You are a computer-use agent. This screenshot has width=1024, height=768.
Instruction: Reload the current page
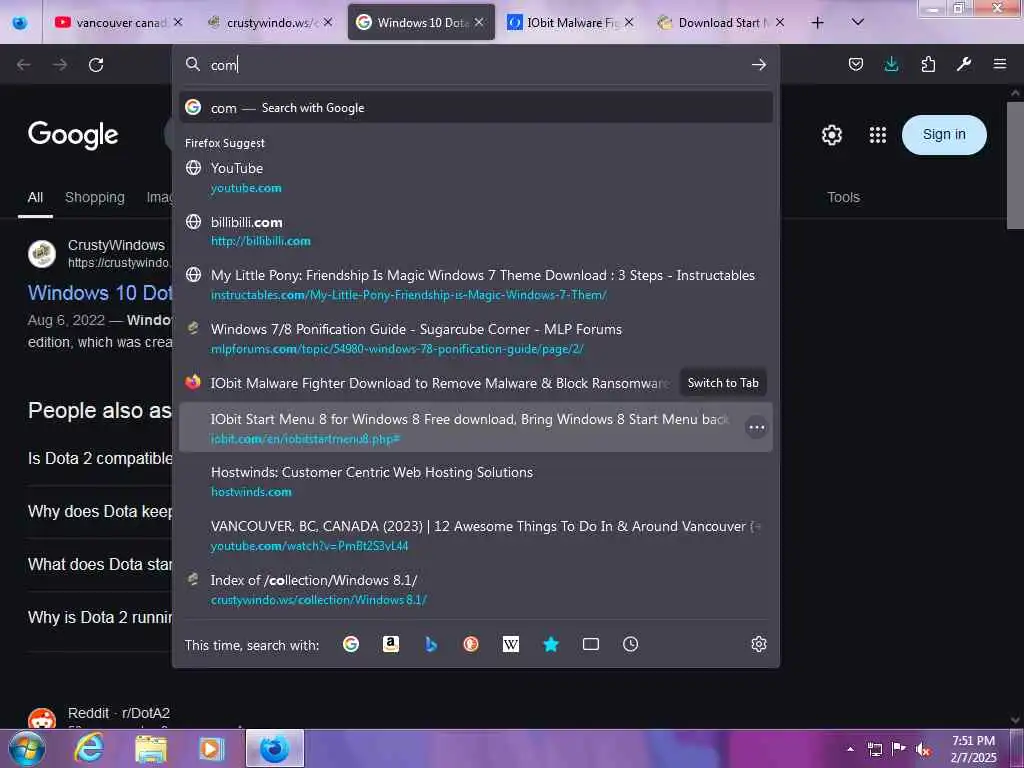pos(96,65)
